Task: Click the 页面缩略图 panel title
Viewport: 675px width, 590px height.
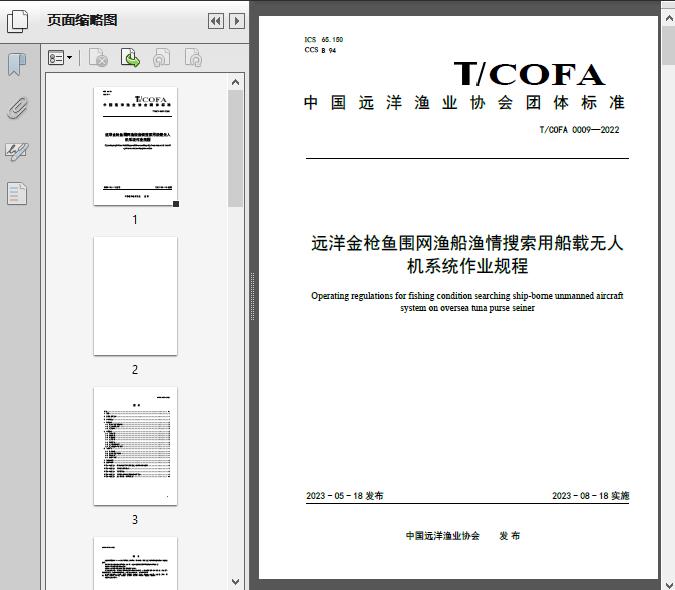Action: point(82,20)
